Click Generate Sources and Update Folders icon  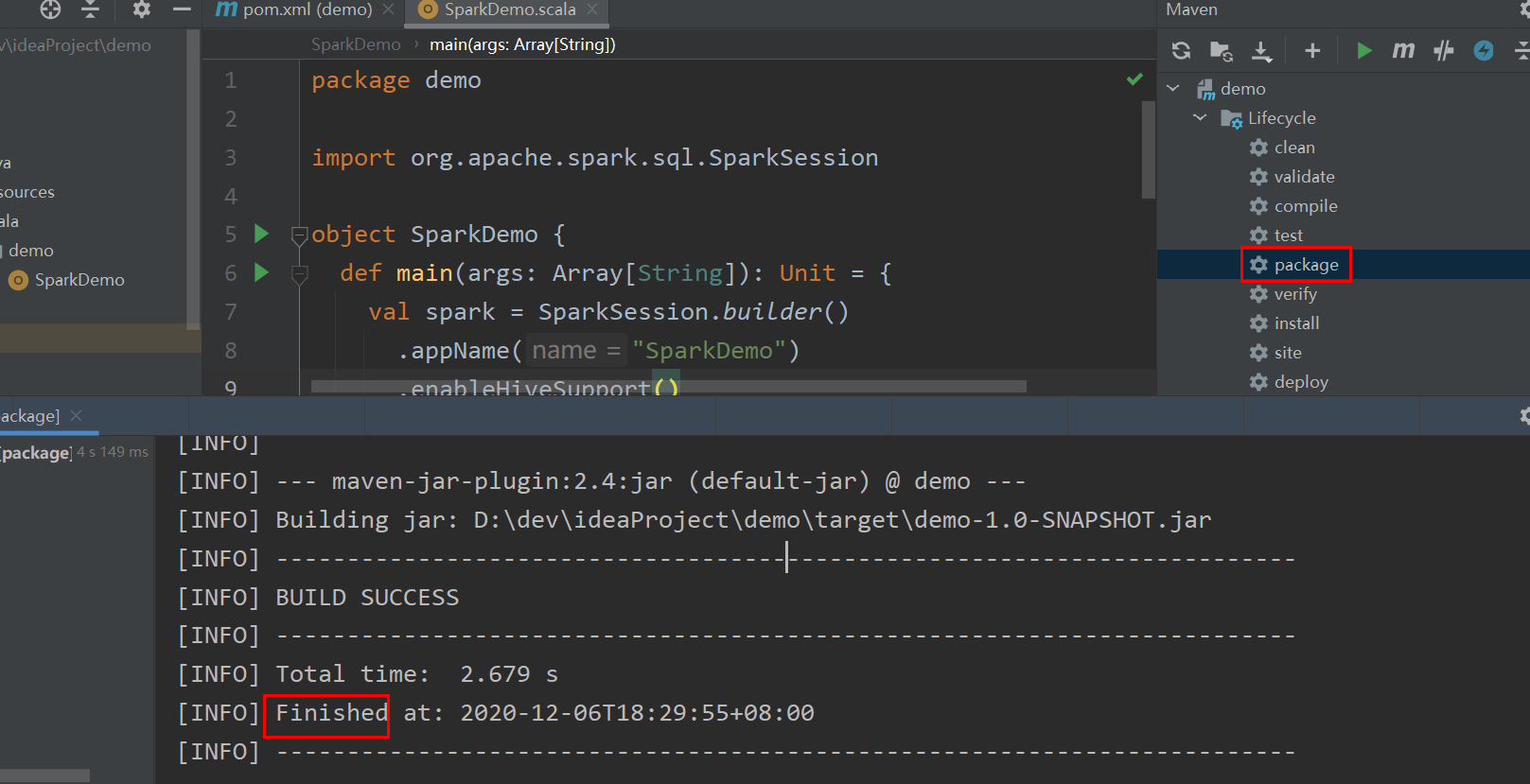coord(1221,51)
